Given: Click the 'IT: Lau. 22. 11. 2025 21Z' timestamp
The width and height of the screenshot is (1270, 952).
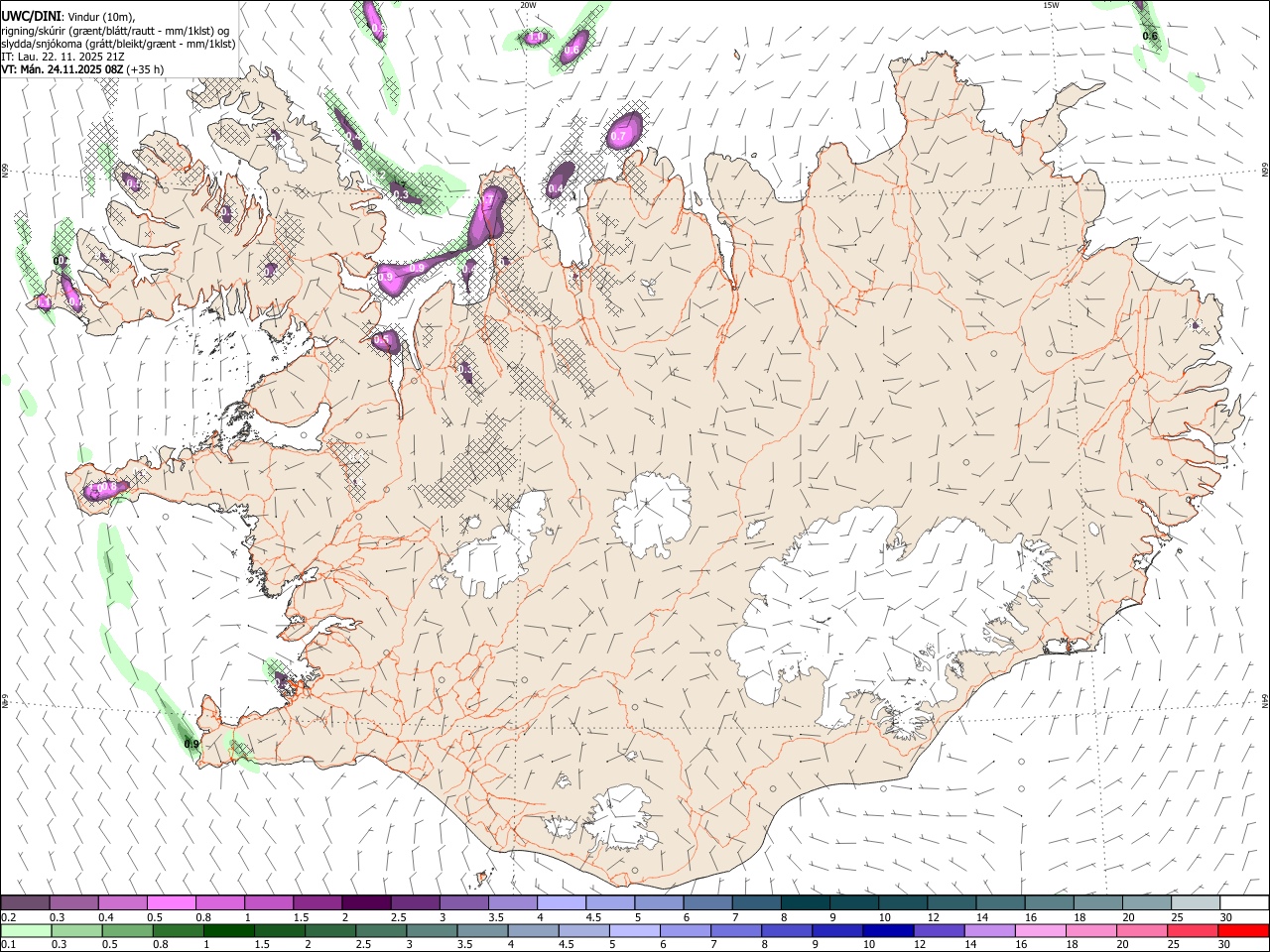Looking at the screenshot, I should [x=63, y=57].
